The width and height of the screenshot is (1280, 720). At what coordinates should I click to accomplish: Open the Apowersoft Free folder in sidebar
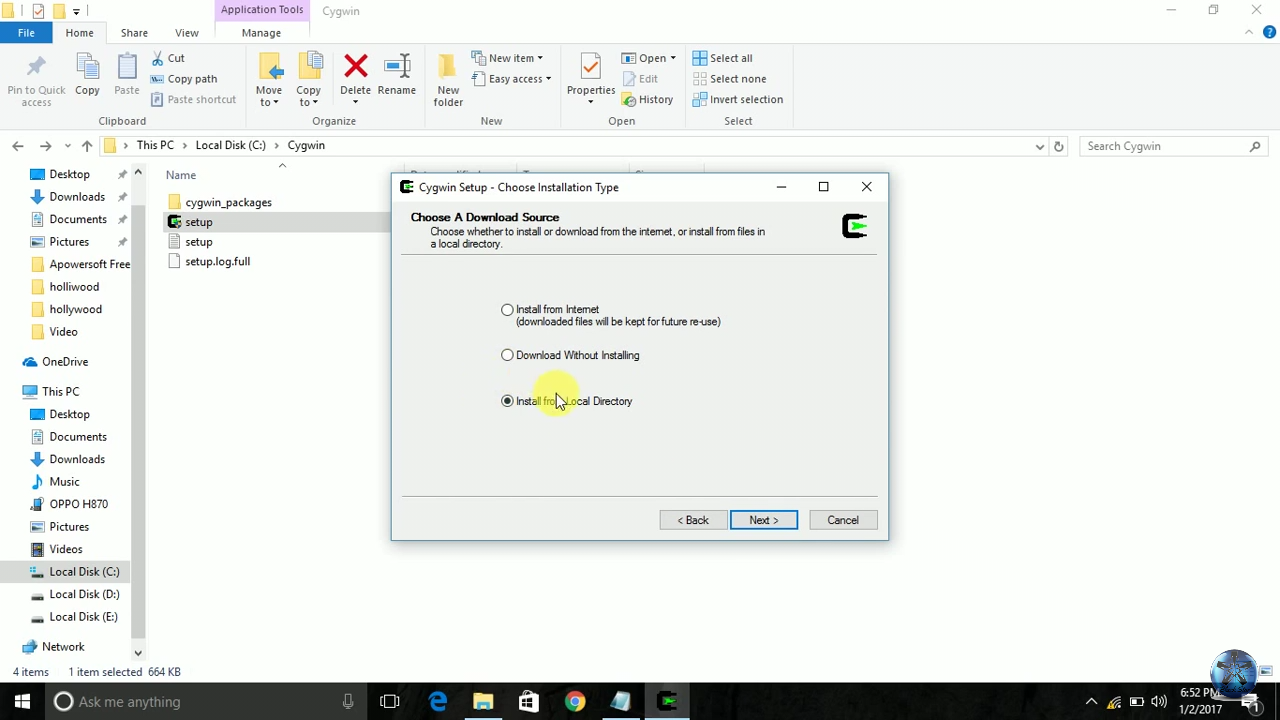90,264
